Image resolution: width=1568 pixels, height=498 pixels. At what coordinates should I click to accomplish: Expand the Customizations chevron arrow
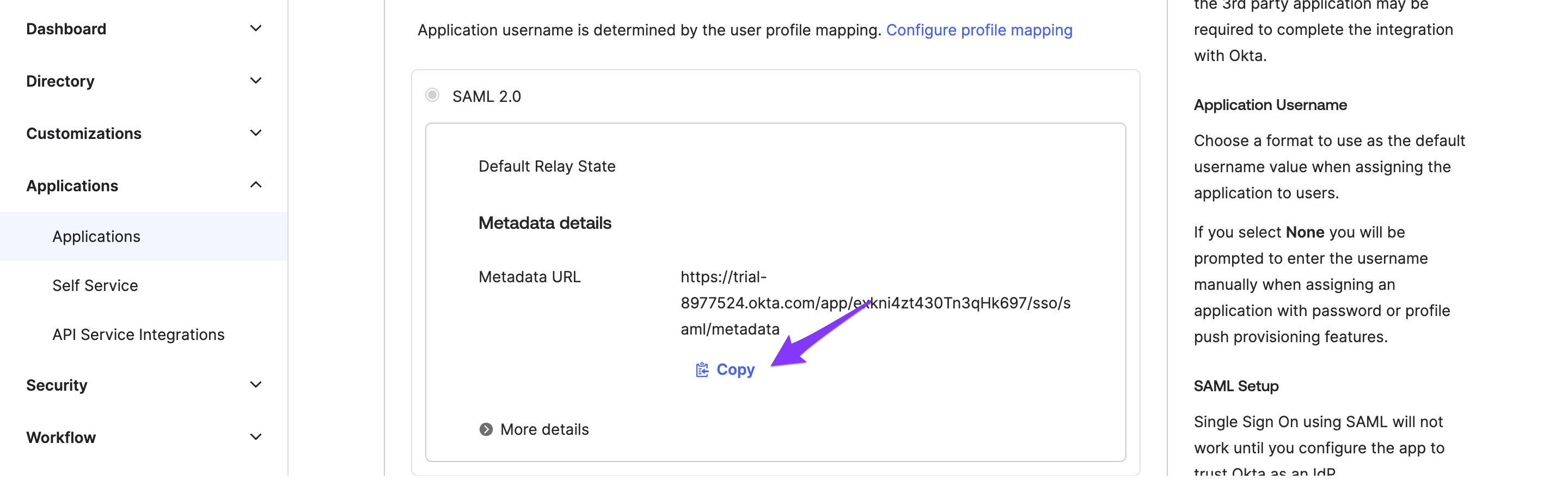(256, 133)
